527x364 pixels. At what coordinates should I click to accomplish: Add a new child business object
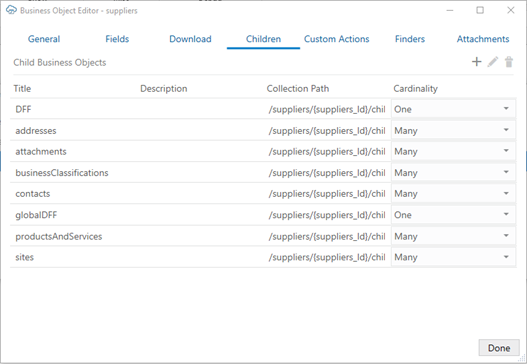476,62
